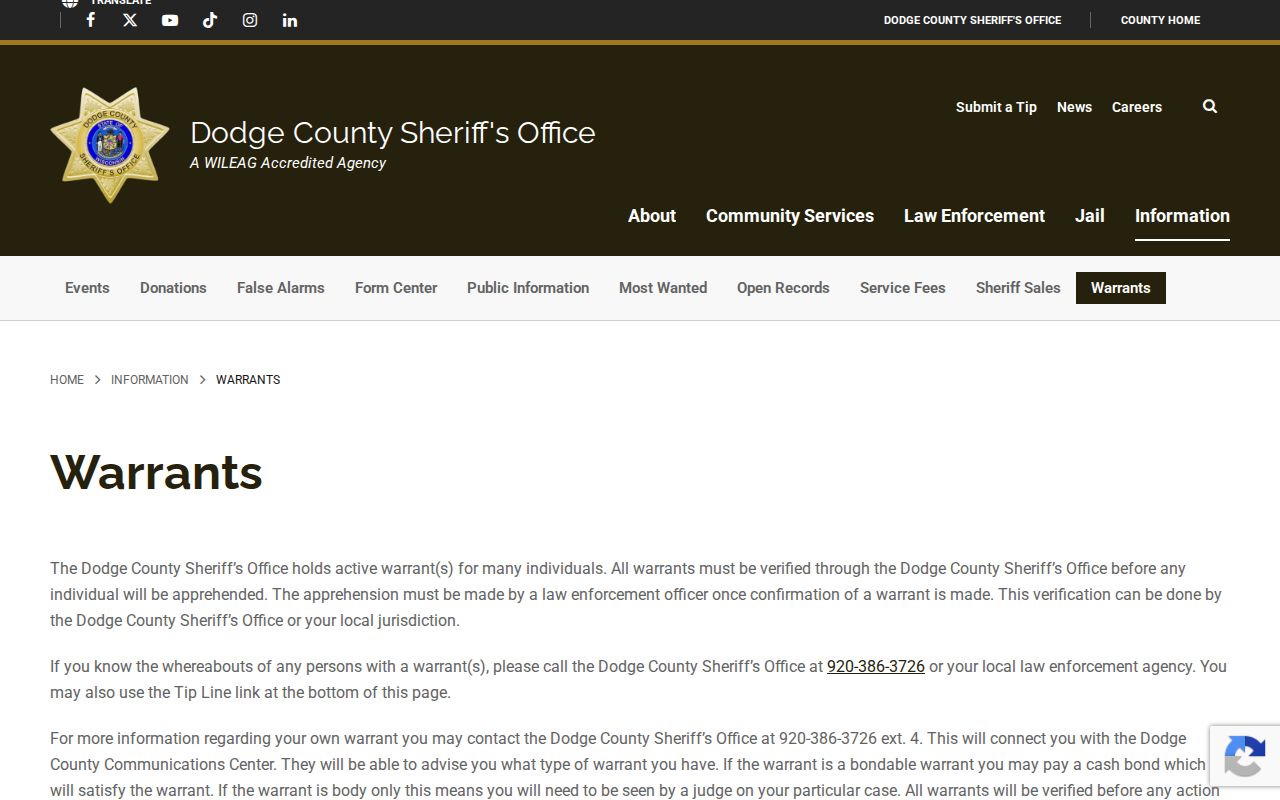The width and height of the screenshot is (1280, 800).
Task: Click the reCAPTCHA badge
Action: click(1245, 754)
